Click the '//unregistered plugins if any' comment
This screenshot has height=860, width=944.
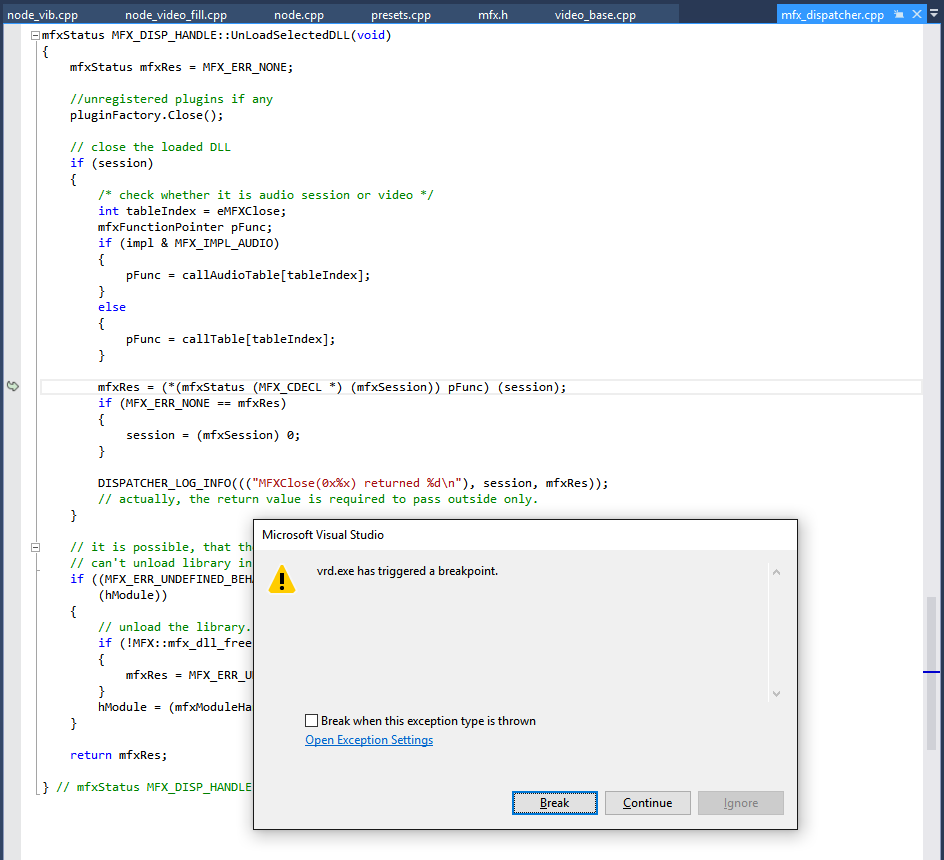[171, 99]
